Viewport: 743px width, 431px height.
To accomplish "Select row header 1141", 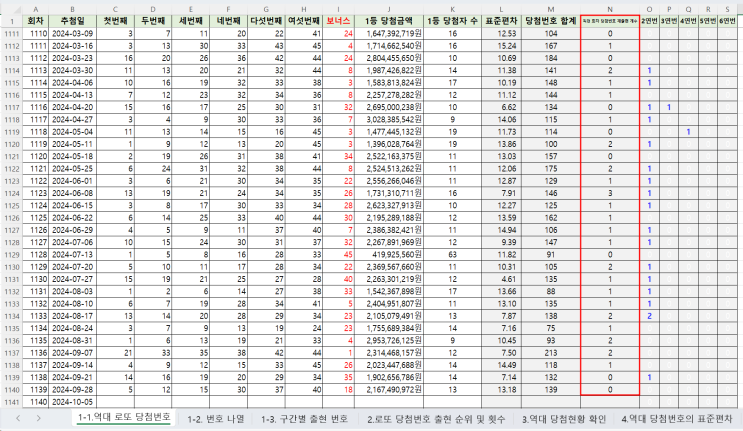I will point(11,402).
